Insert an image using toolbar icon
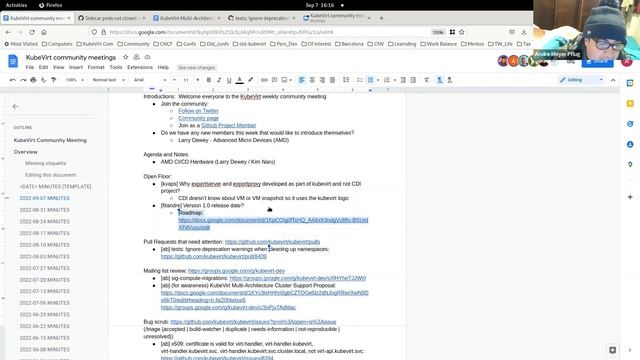Screen dimensions: 640x360 (284, 80)
